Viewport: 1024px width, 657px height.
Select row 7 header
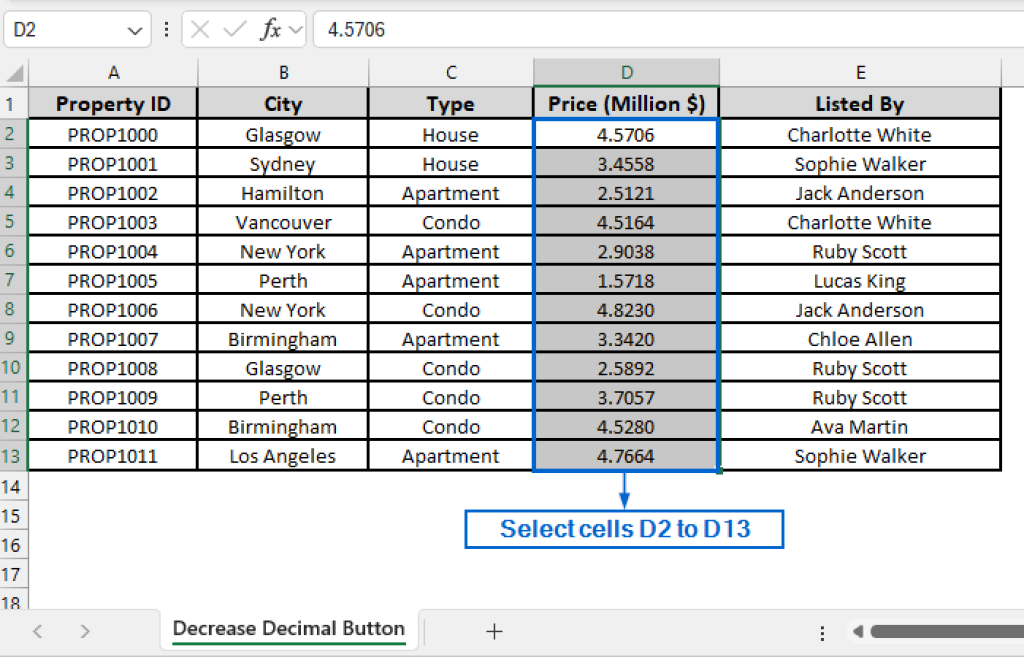pos(13,281)
